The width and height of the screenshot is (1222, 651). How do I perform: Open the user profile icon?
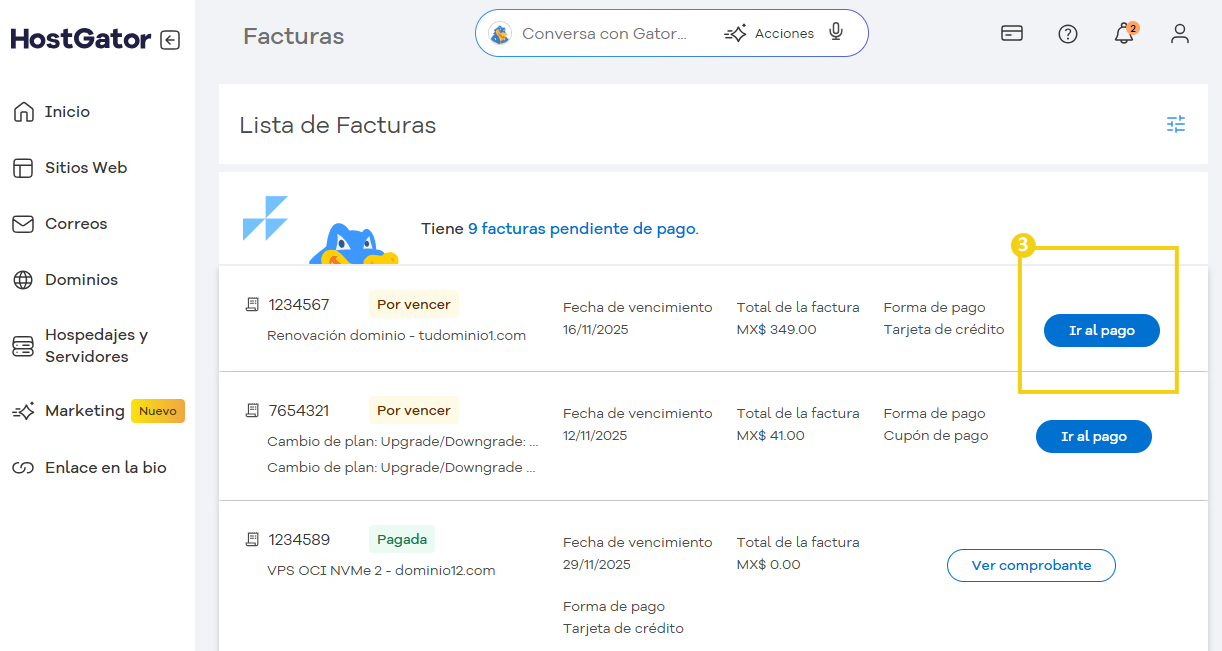click(x=1180, y=33)
